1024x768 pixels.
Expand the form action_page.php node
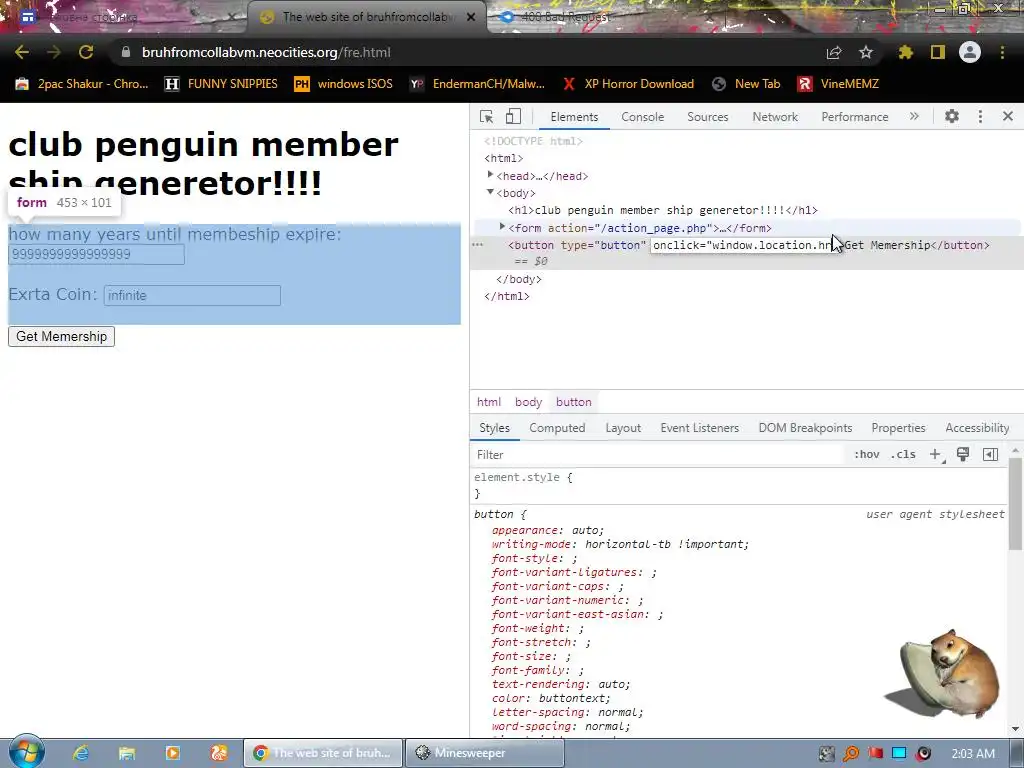pos(502,227)
